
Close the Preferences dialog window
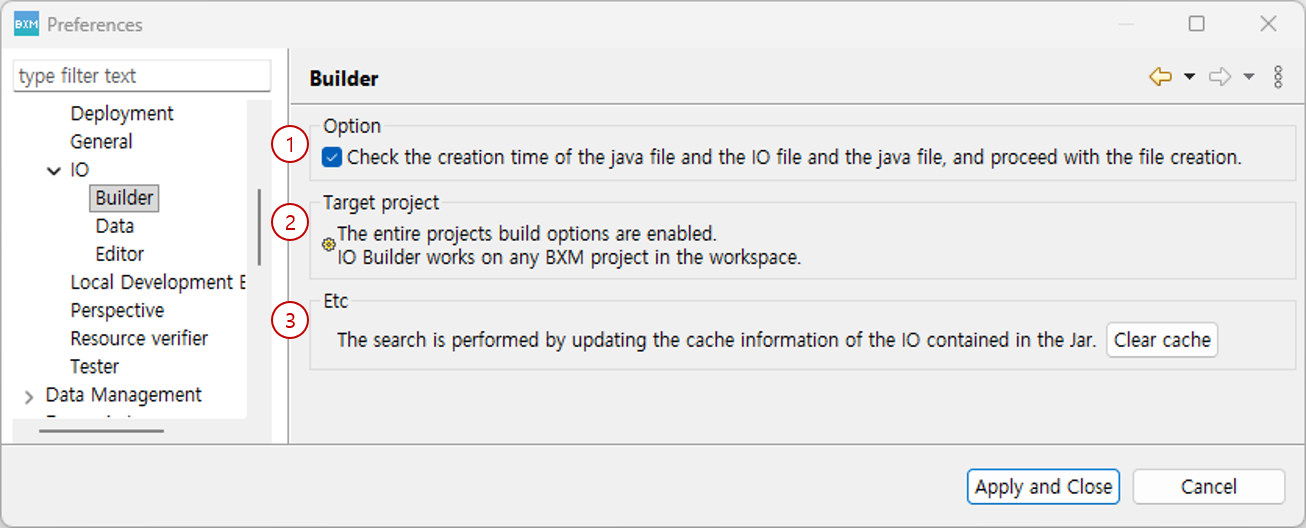pos(1268,24)
